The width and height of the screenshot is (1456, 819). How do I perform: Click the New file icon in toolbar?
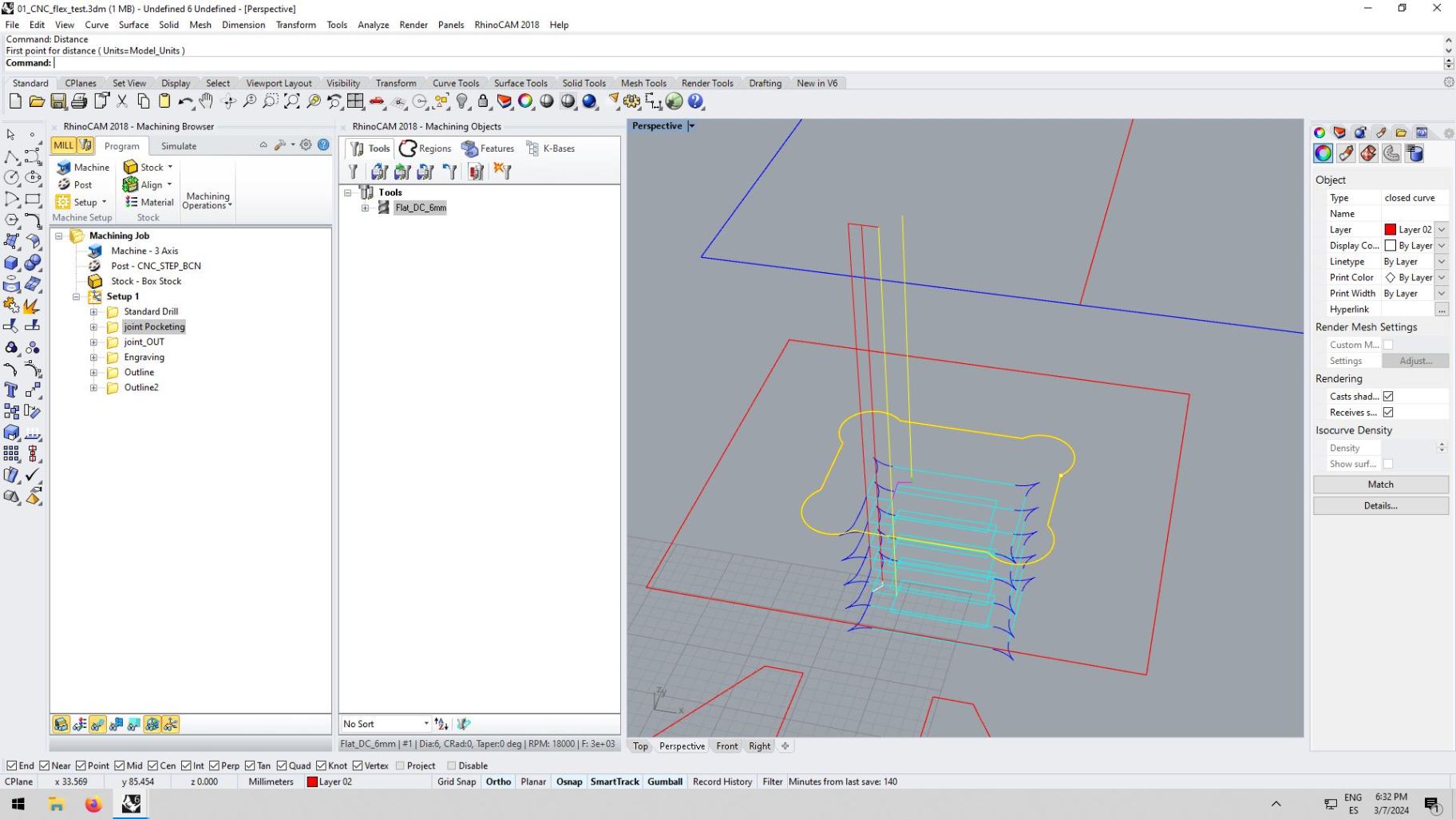click(x=15, y=101)
